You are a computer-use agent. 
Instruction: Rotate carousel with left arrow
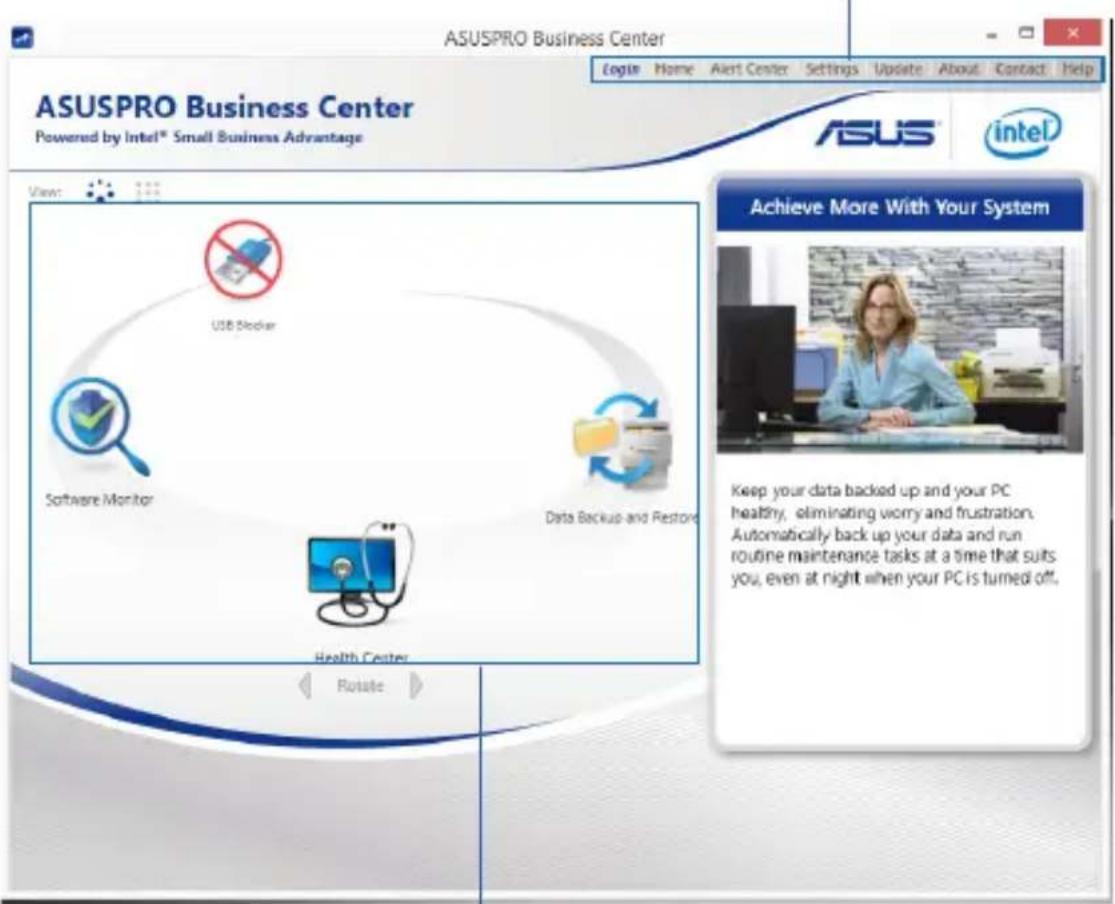click(304, 686)
